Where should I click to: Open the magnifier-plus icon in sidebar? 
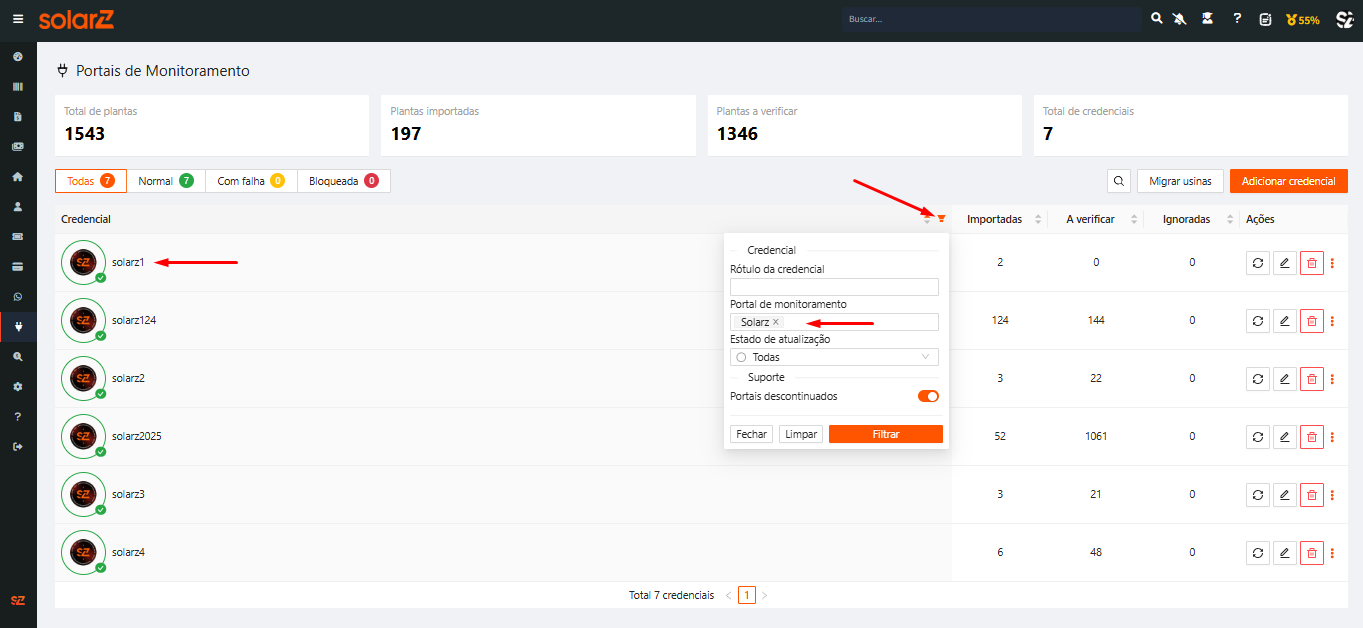point(18,357)
